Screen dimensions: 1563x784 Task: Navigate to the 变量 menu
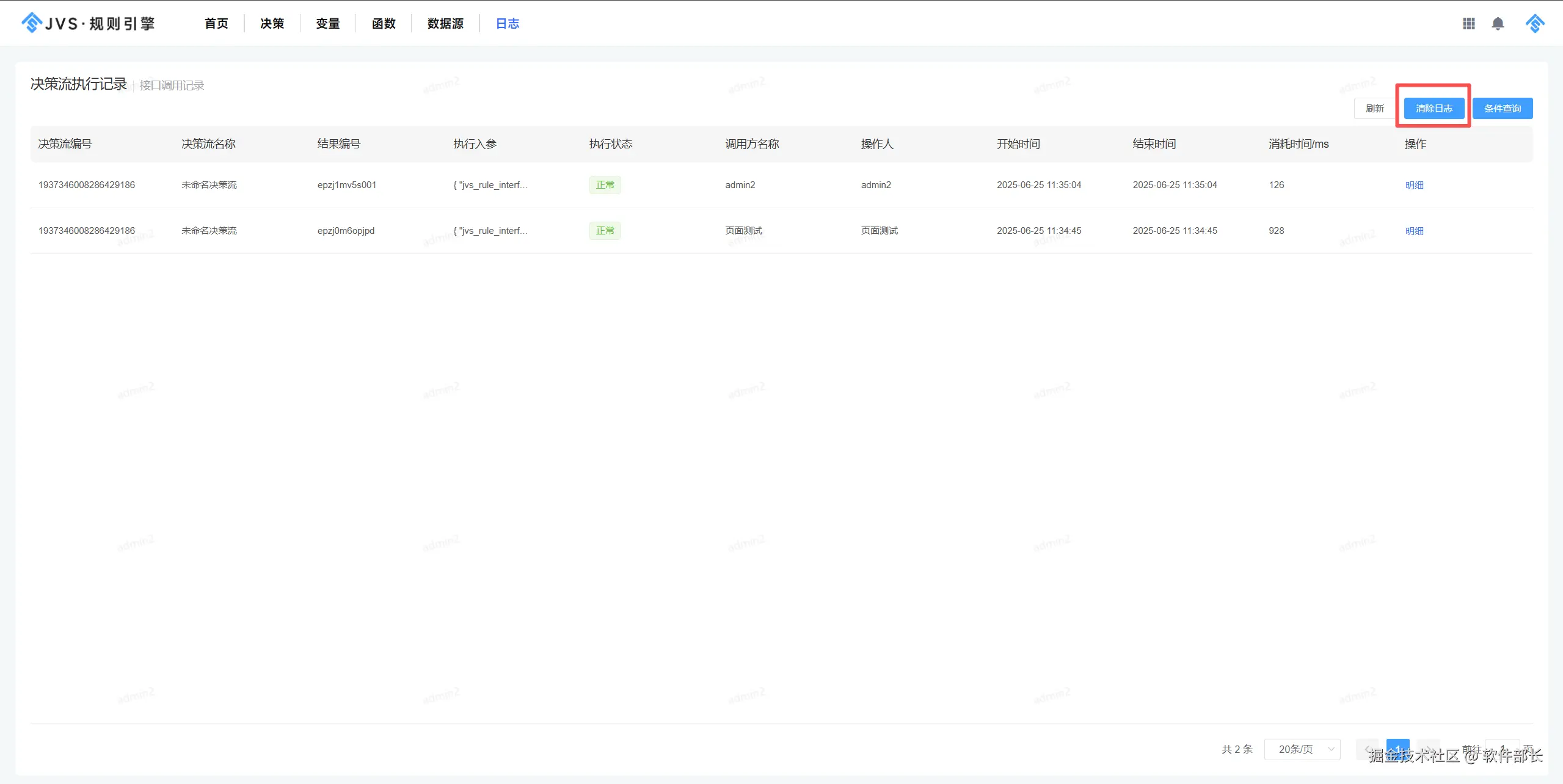tap(327, 23)
